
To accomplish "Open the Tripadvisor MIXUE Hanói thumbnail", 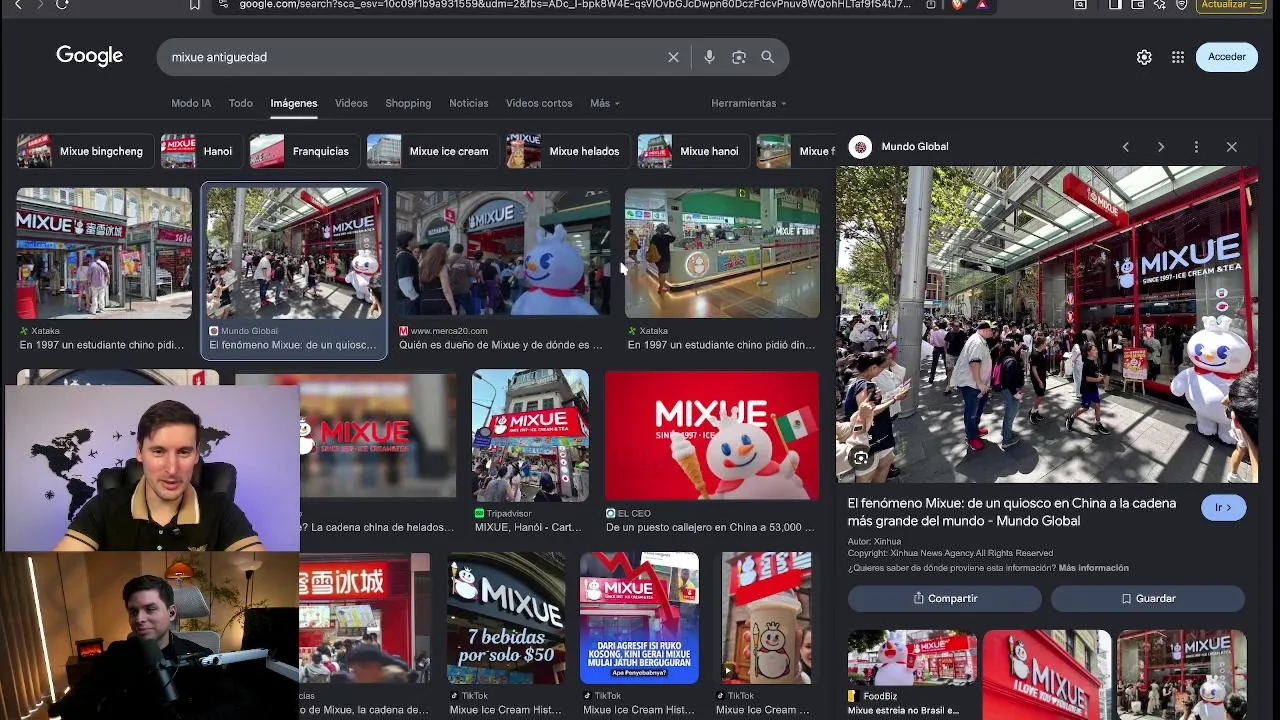I will click(x=530, y=435).
